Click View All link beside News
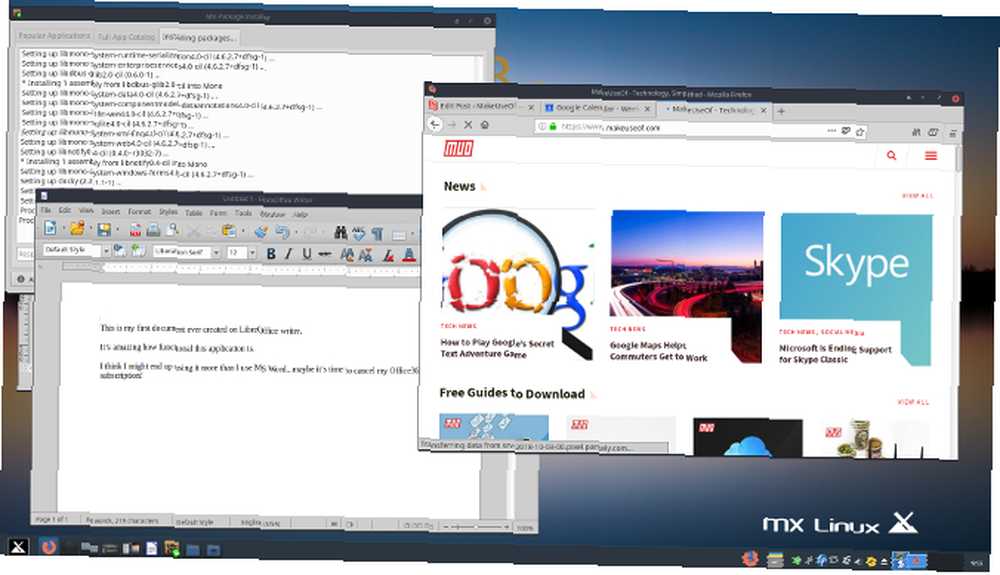1000x575 pixels. (x=917, y=196)
